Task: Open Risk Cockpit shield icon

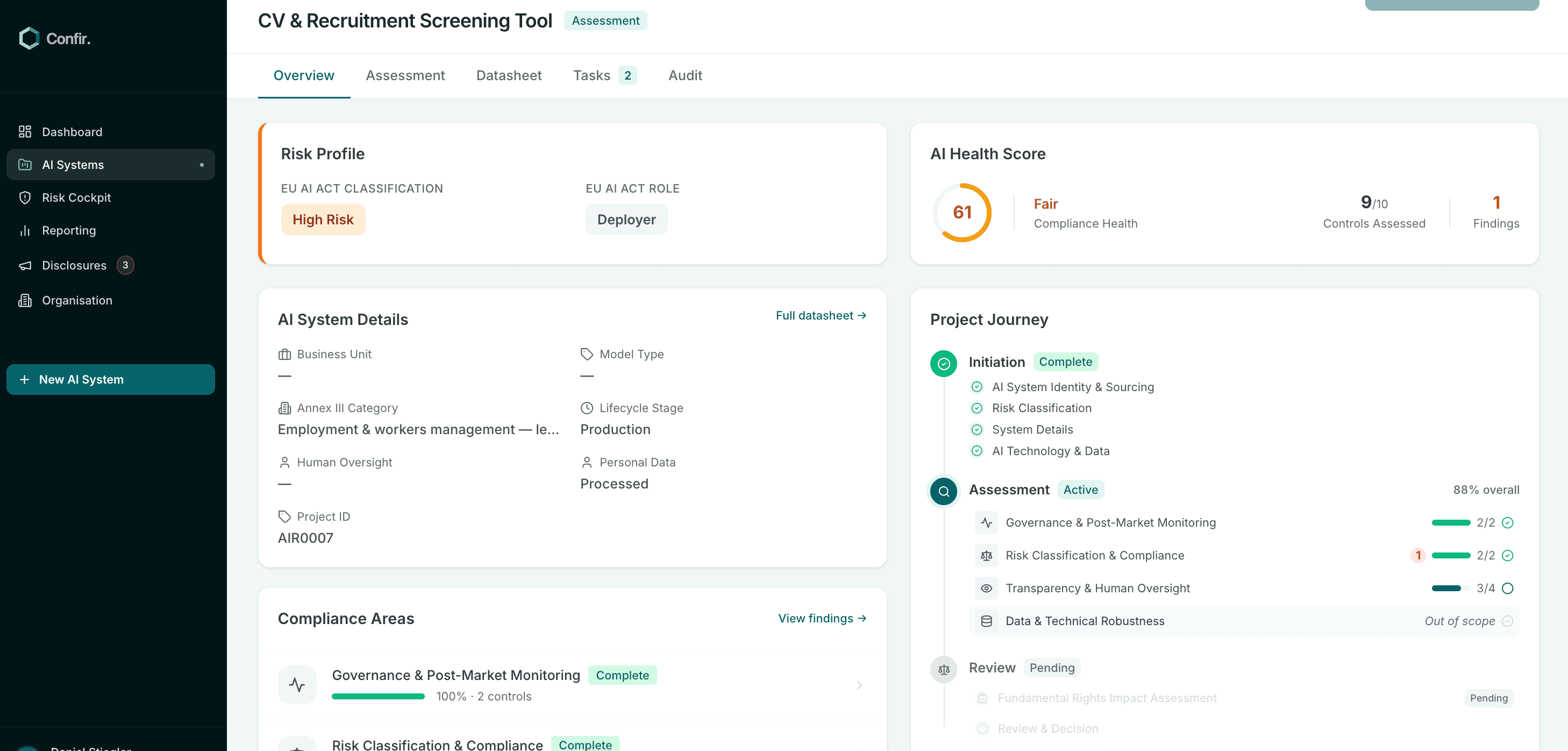Action: tap(25, 197)
